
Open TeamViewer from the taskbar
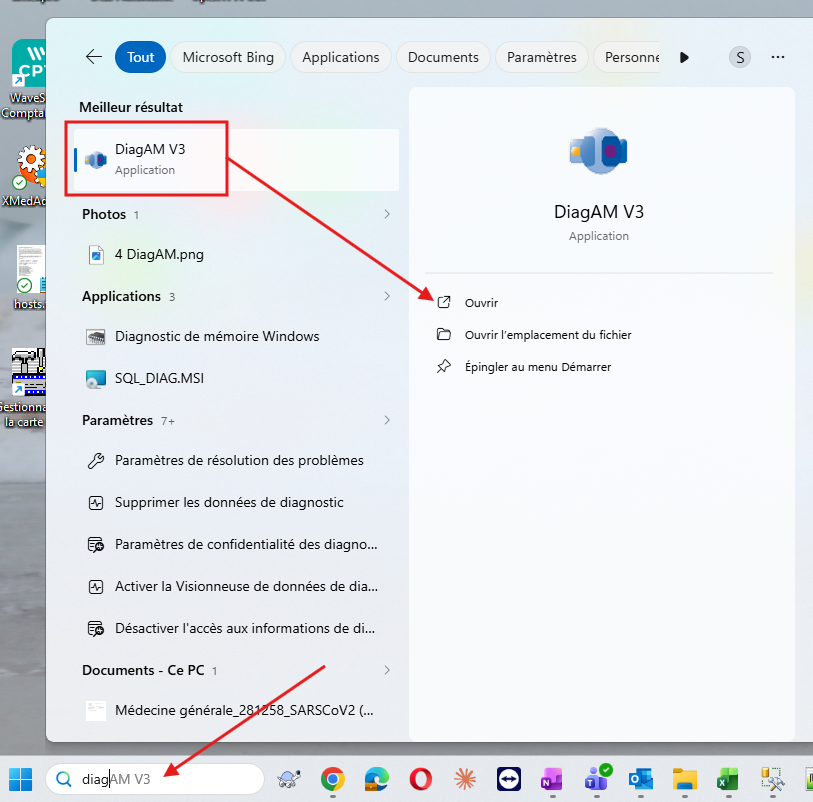click(x=509, y=779)
